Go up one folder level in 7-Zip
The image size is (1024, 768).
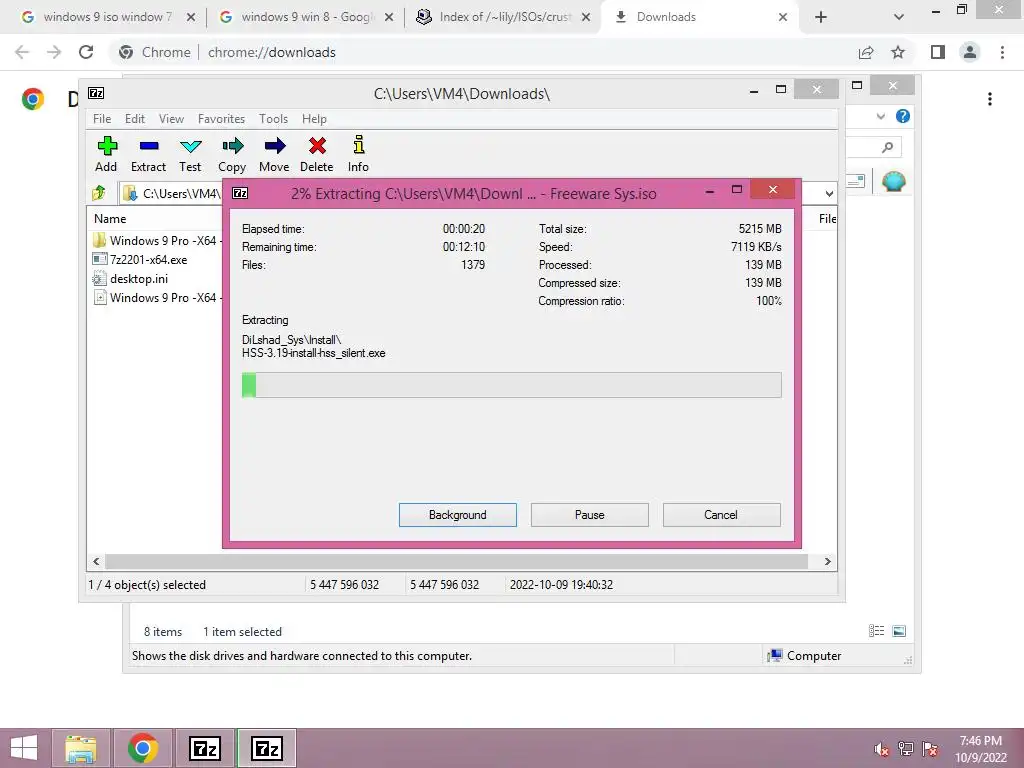point(99,193)
